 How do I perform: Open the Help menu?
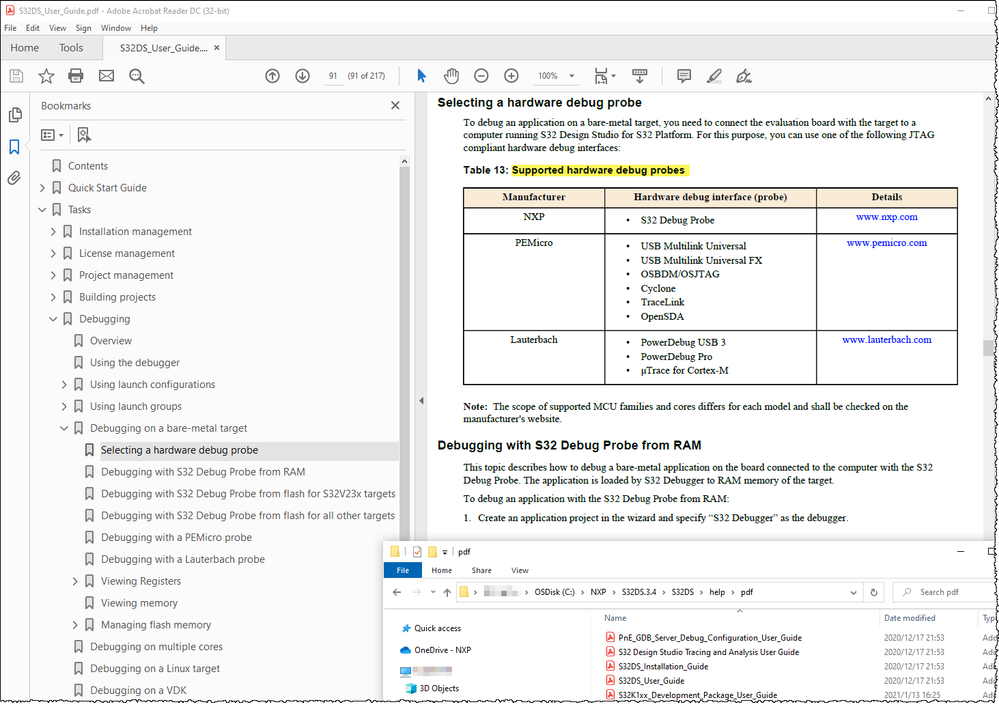pos(149,28)
